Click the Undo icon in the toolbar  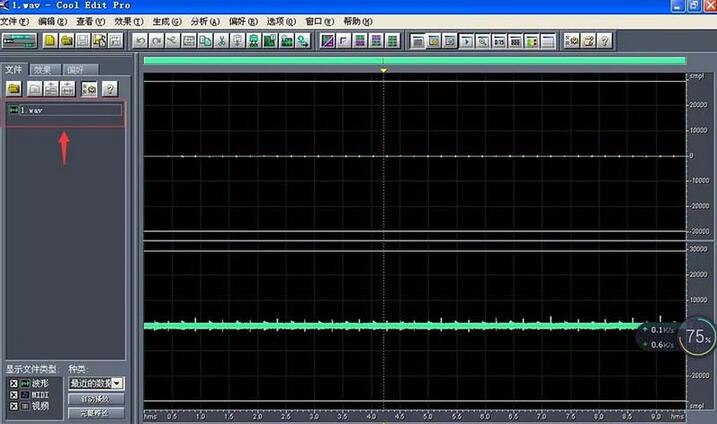139,41
